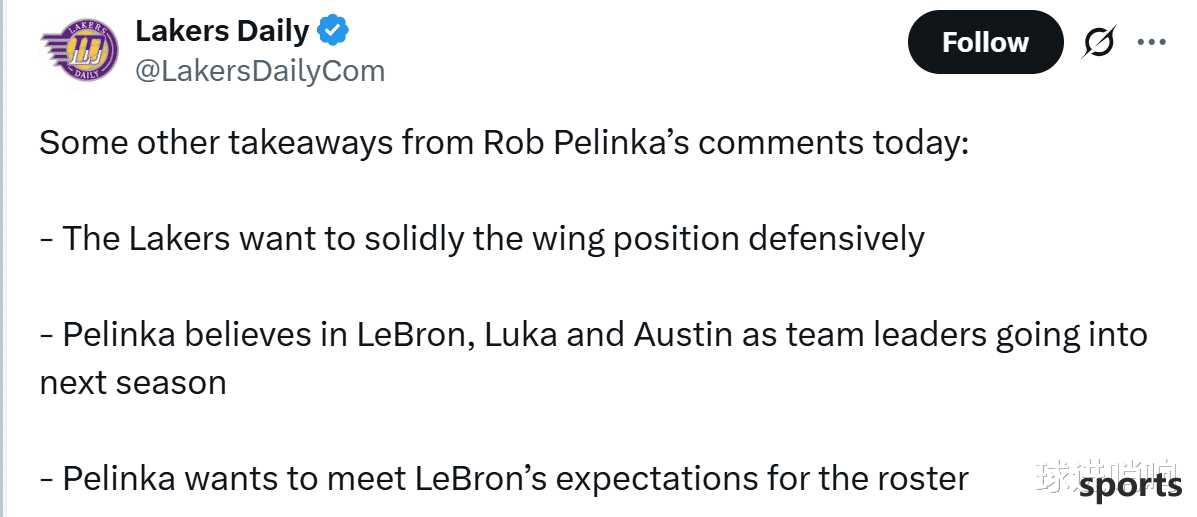Click the 'sports' watermark label

point(1131,487)
